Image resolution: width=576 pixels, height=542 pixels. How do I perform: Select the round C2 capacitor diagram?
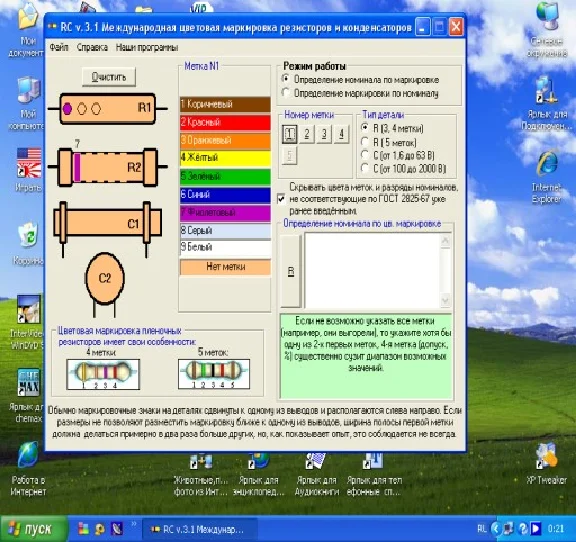[x=105, y=284]
